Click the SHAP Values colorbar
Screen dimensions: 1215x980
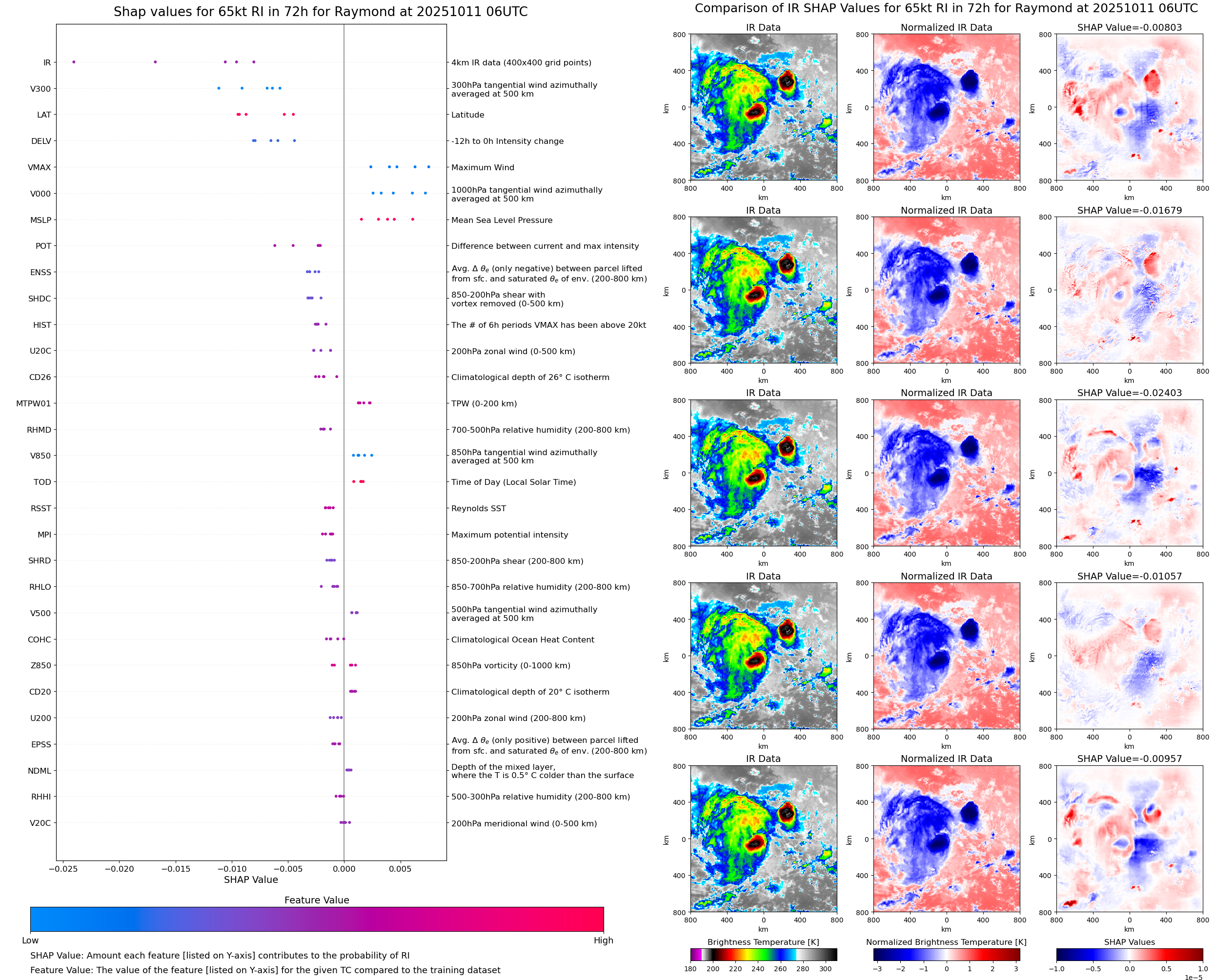[x=1129, y=955]
